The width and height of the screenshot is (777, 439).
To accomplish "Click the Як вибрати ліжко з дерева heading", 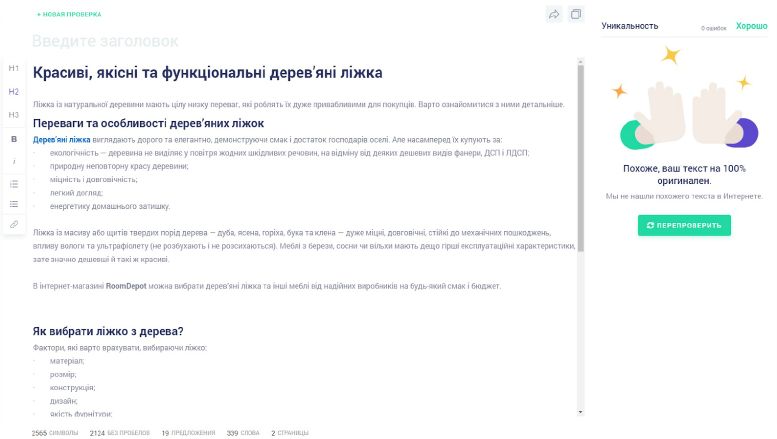I will pyautogui.click(x=108, y=331).
